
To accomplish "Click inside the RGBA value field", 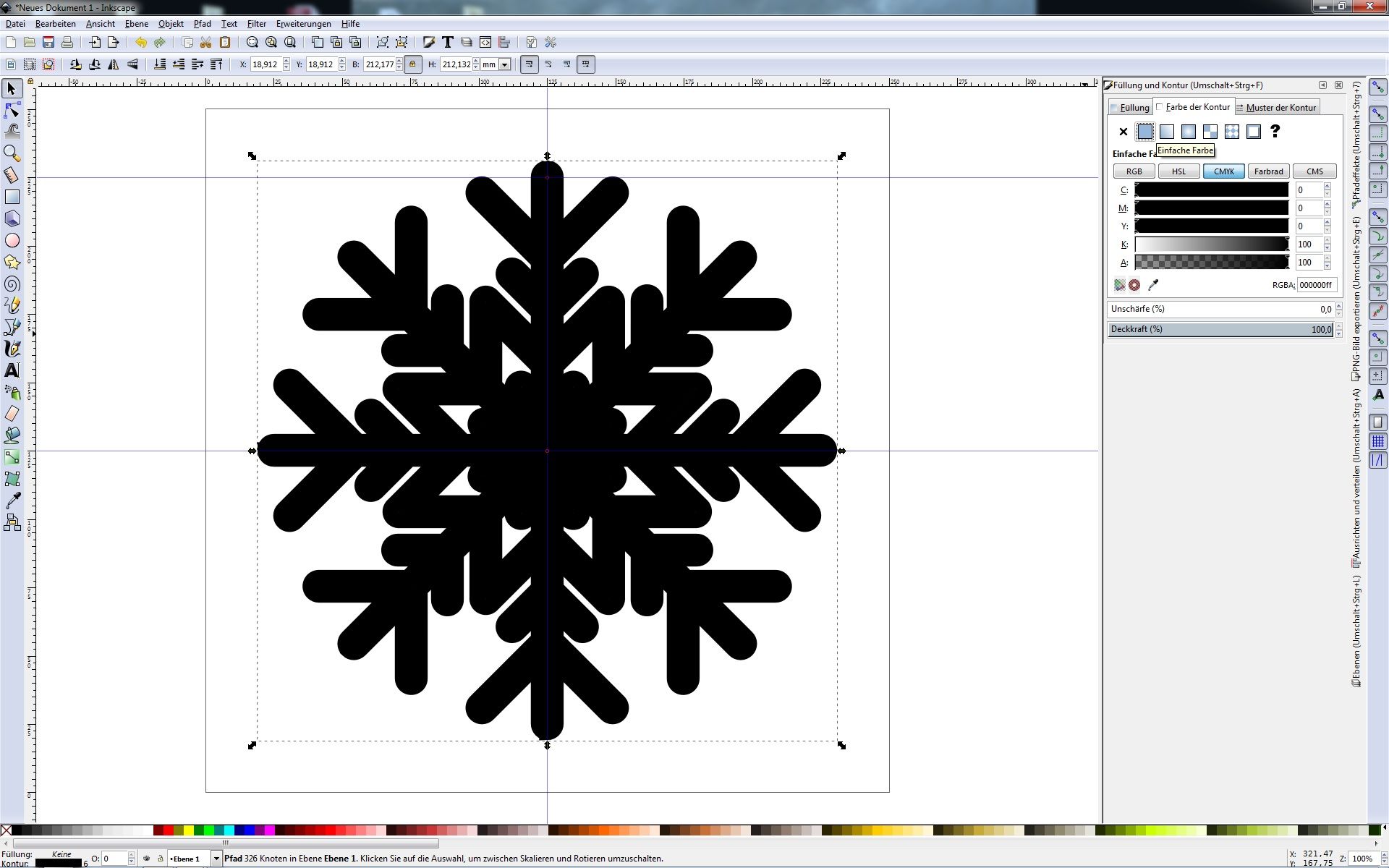I will (1318, 285).
